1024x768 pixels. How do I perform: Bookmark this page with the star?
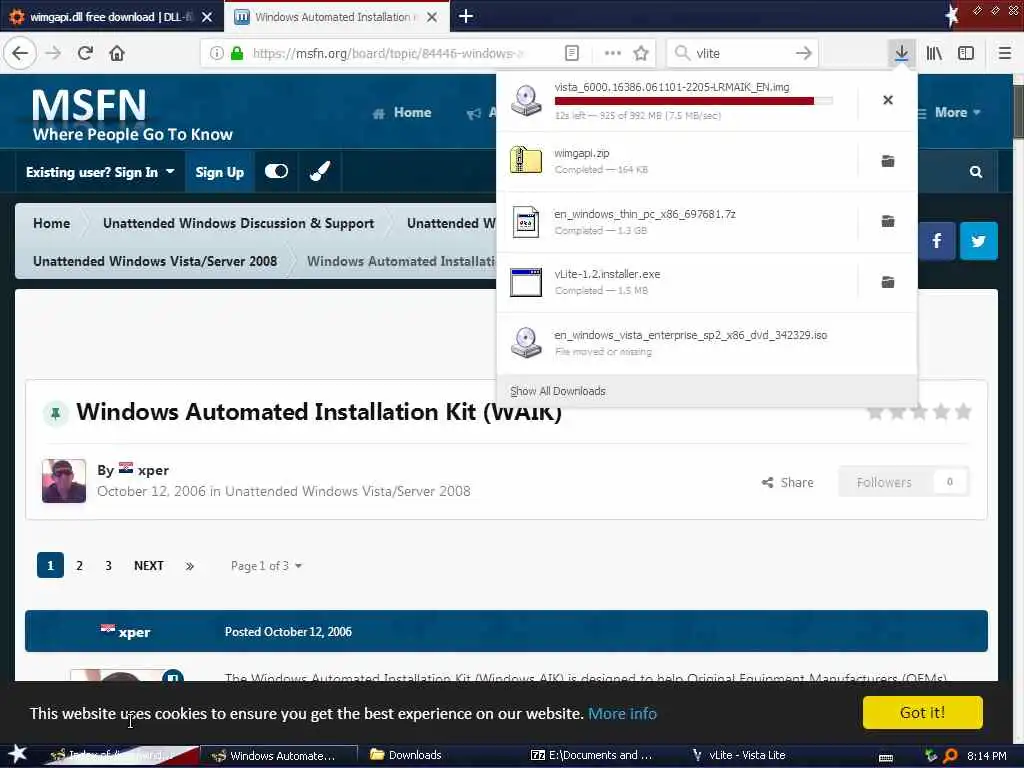coord(641,53)
